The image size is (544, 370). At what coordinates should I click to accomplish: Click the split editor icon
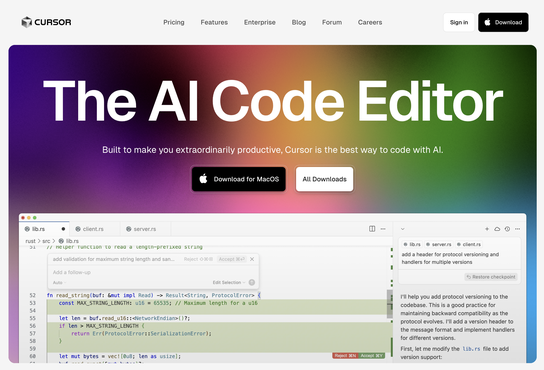(372, 229)
